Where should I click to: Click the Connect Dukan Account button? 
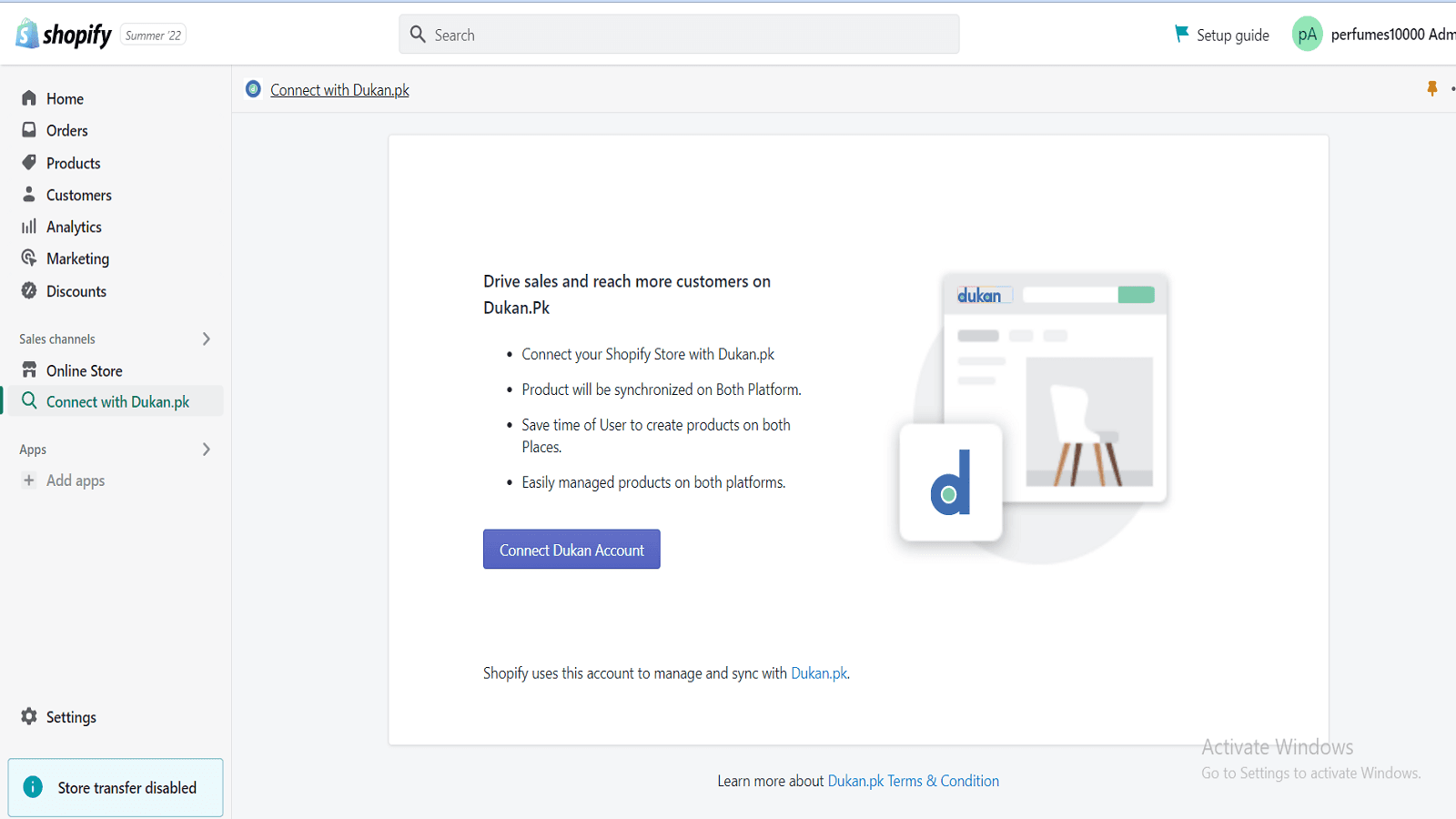(x=571, y=549)
